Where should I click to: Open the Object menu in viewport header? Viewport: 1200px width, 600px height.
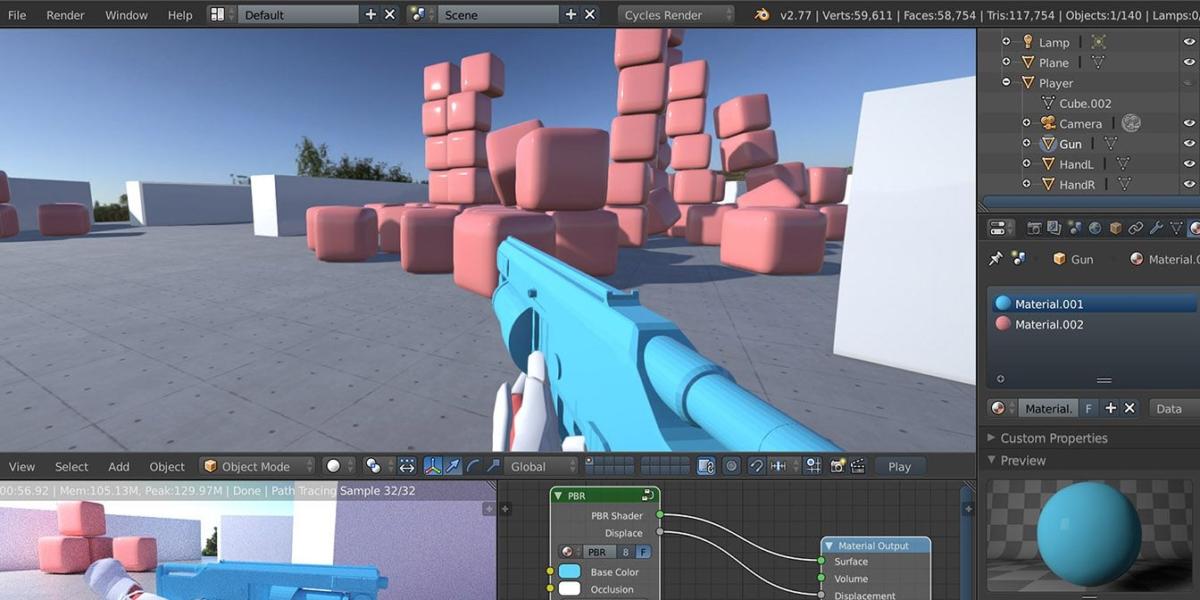point(167,466)
